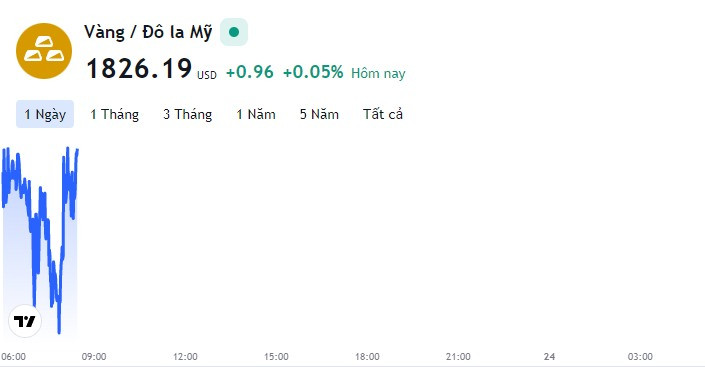The image size is (705, 367).
Task: Click the 12:00 time axis label
Action: tap(185, 357)
